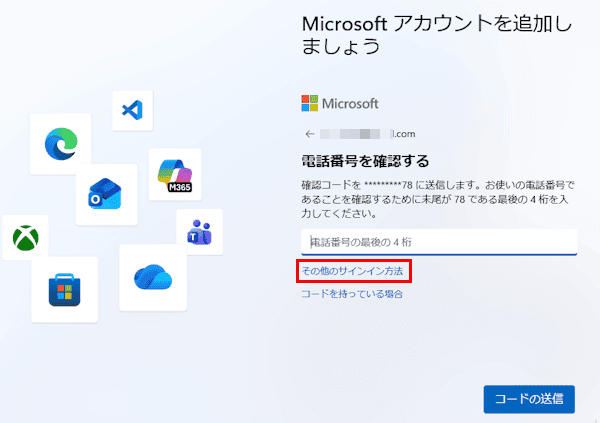Viewport: 600px width, 423px height.
Task: Click the Microsoft four-color logo
Action: tap(310, 103)
